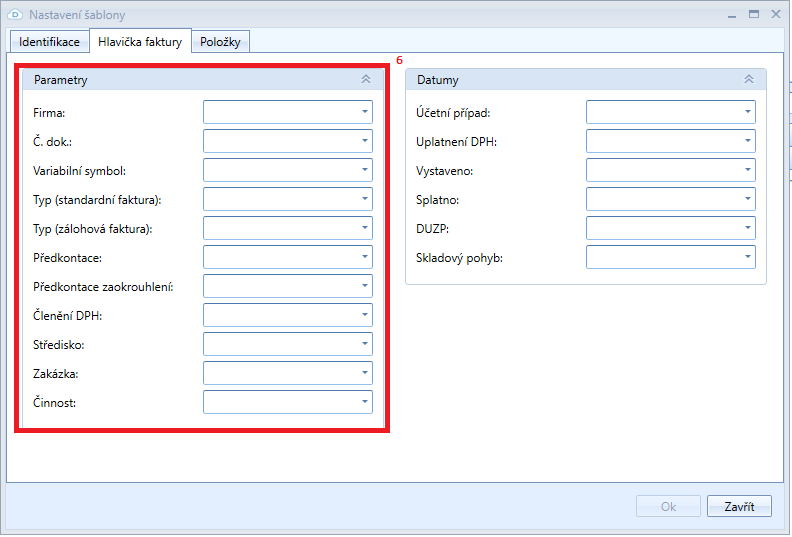Open the Účetní případ dropdown

748,112
